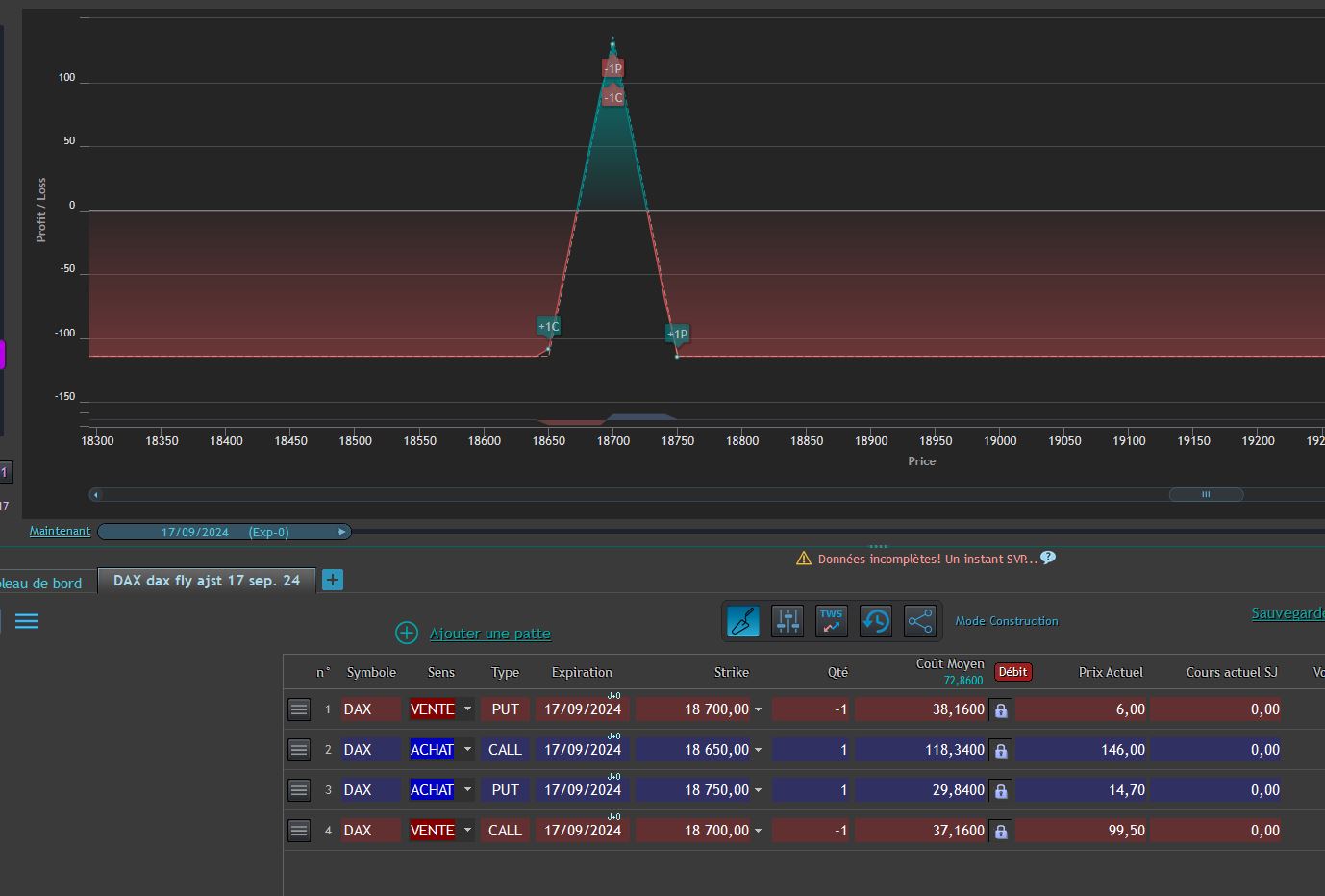Screen dimensions: 1325x896
Task: Click the plus icon to add new tab
Action: pyautogui.click(x=332, y=580)
